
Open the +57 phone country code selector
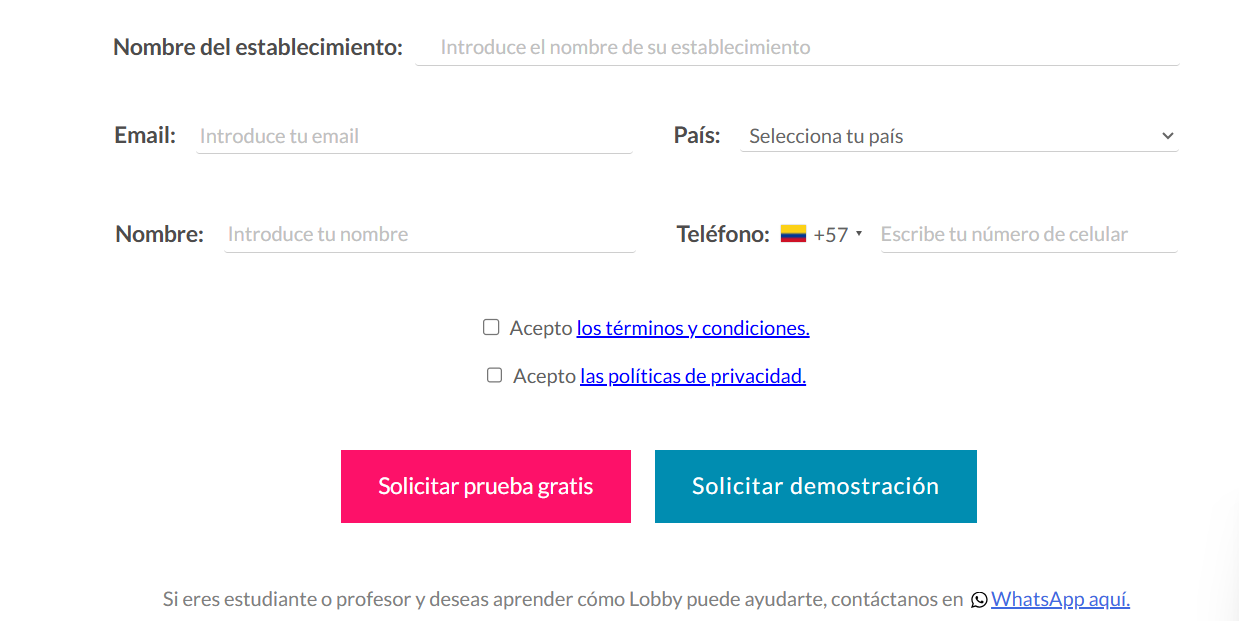[821, 235]
